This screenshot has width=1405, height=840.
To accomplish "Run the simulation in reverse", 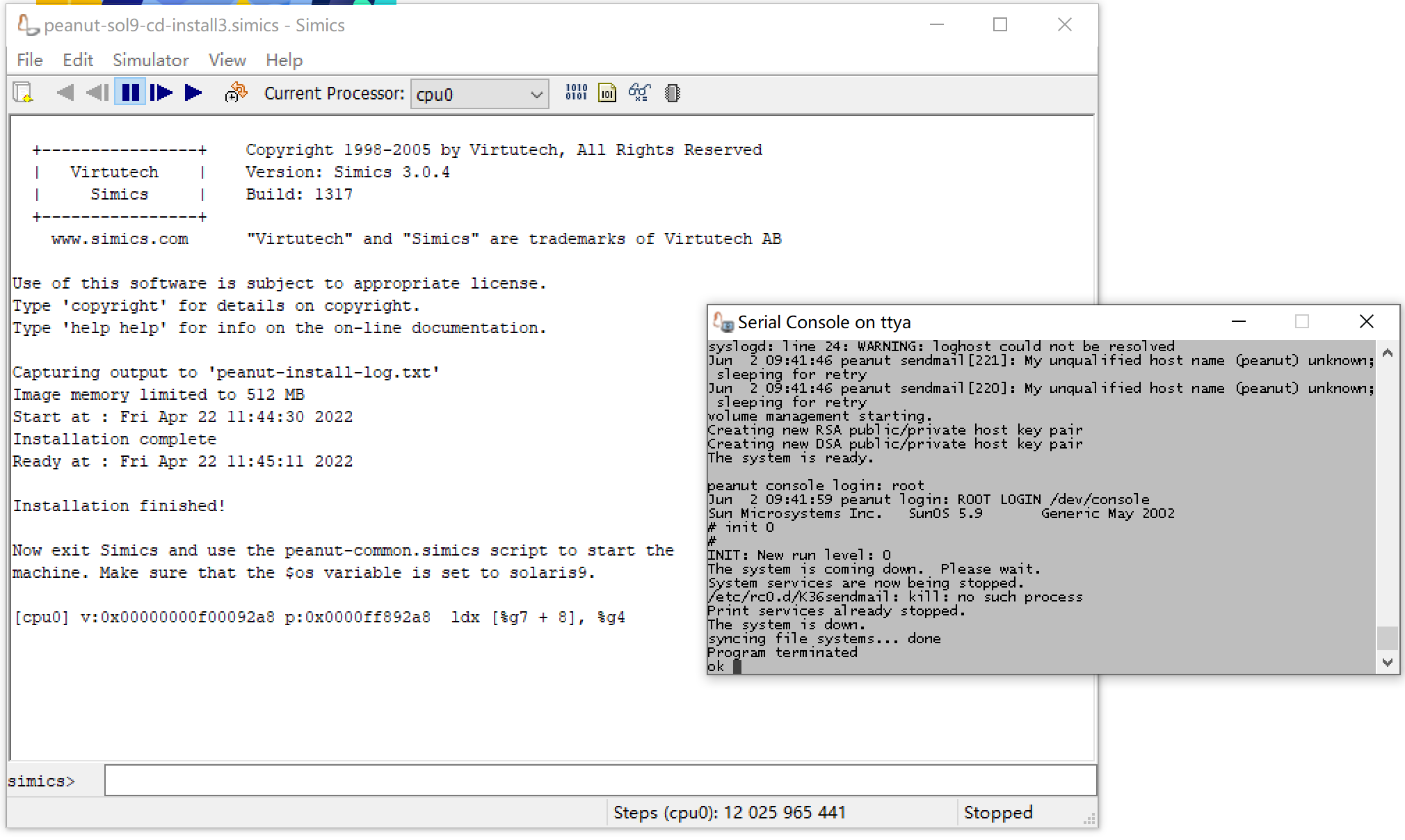I will 66,92.
